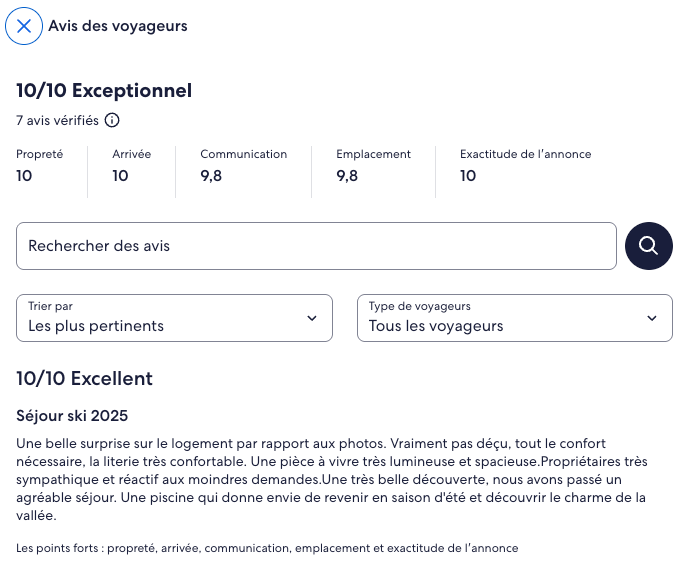The image size is (697, 564).
Task: Close the Avis des voyageurs panel
Action: (x=24, y=26)
